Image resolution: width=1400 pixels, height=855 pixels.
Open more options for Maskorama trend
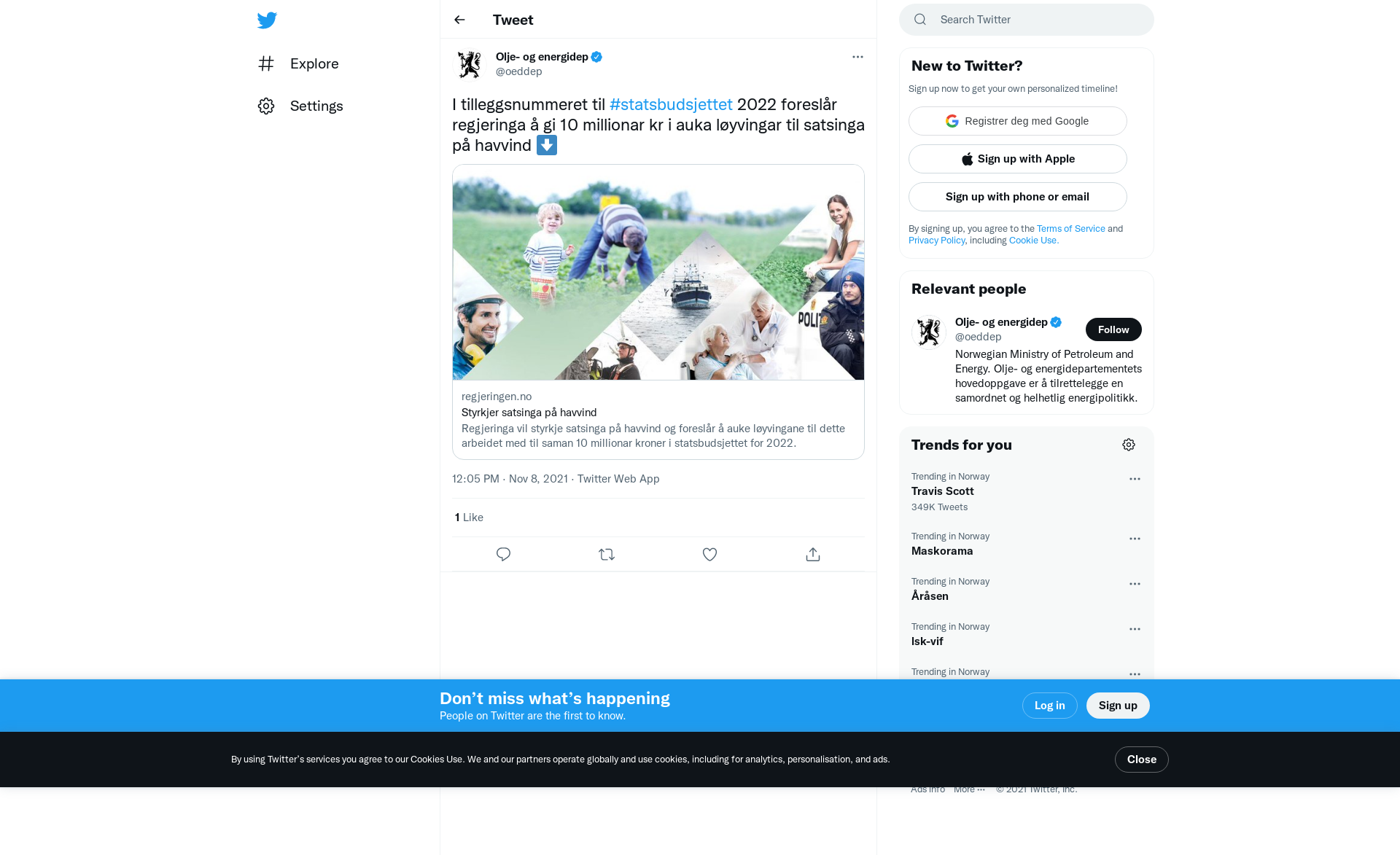[x=1135, y=539]
